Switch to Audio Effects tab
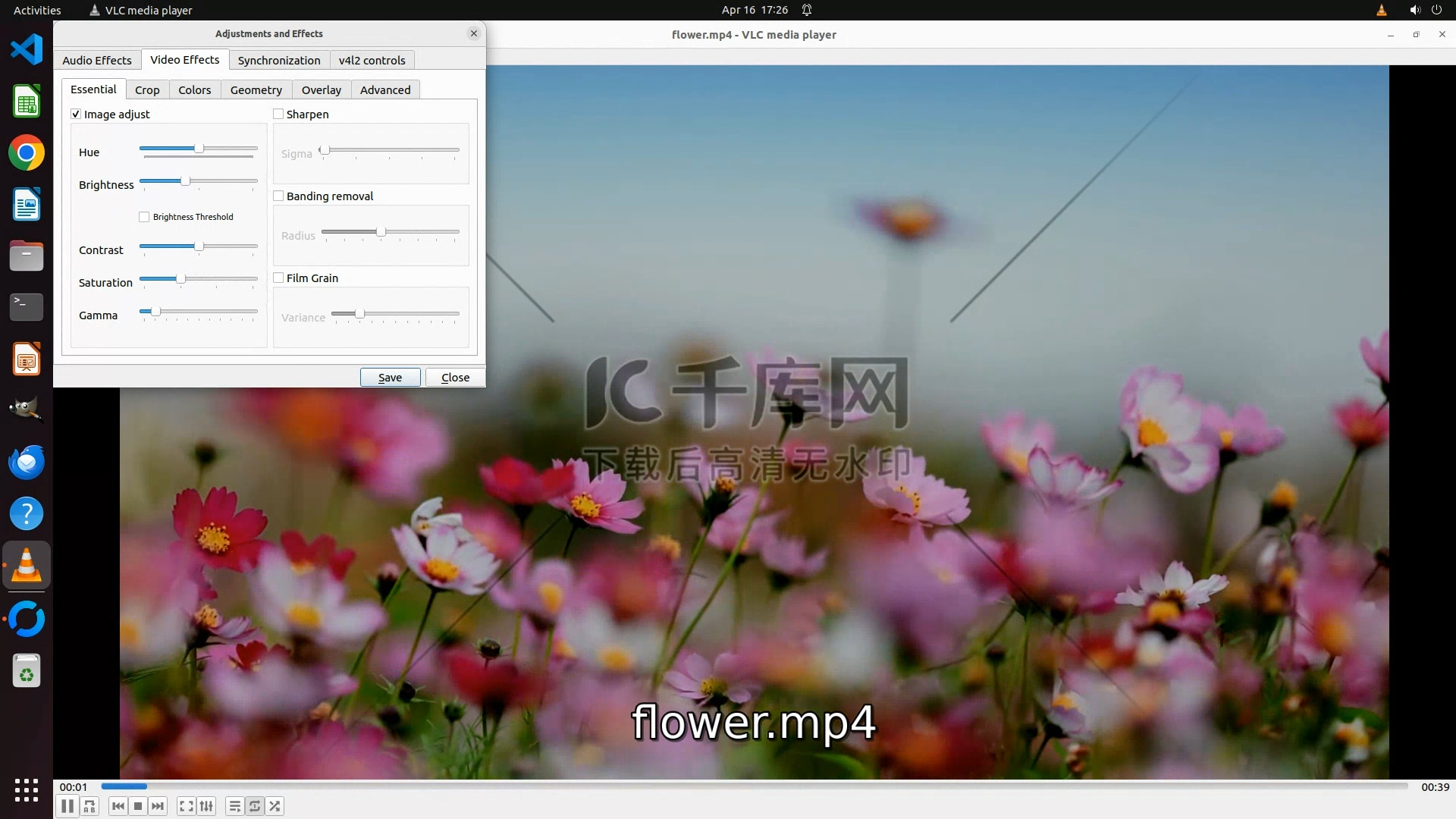 (96, 60)
